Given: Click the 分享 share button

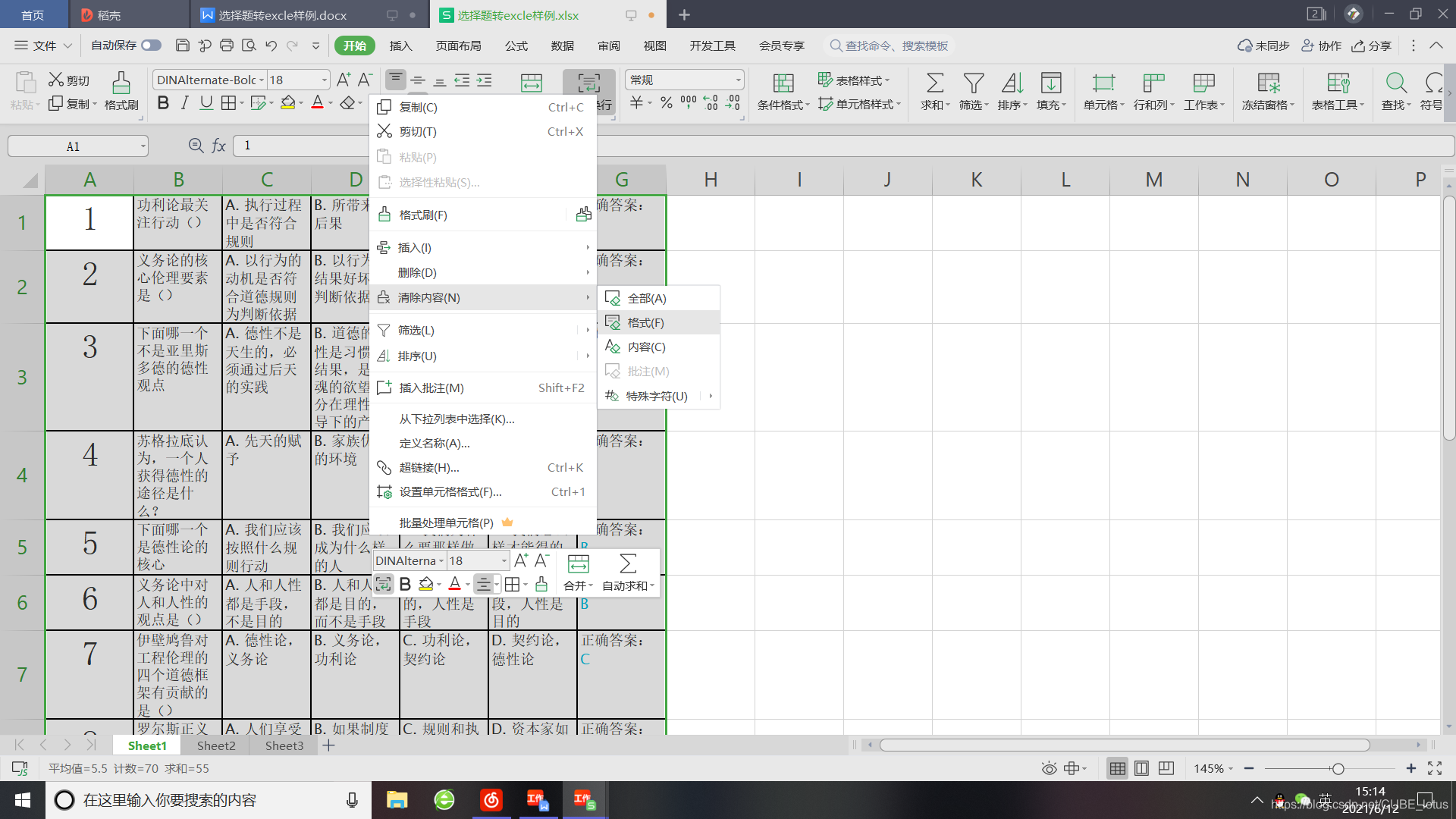Looking at the screenshot, I should pos(1371,45).
